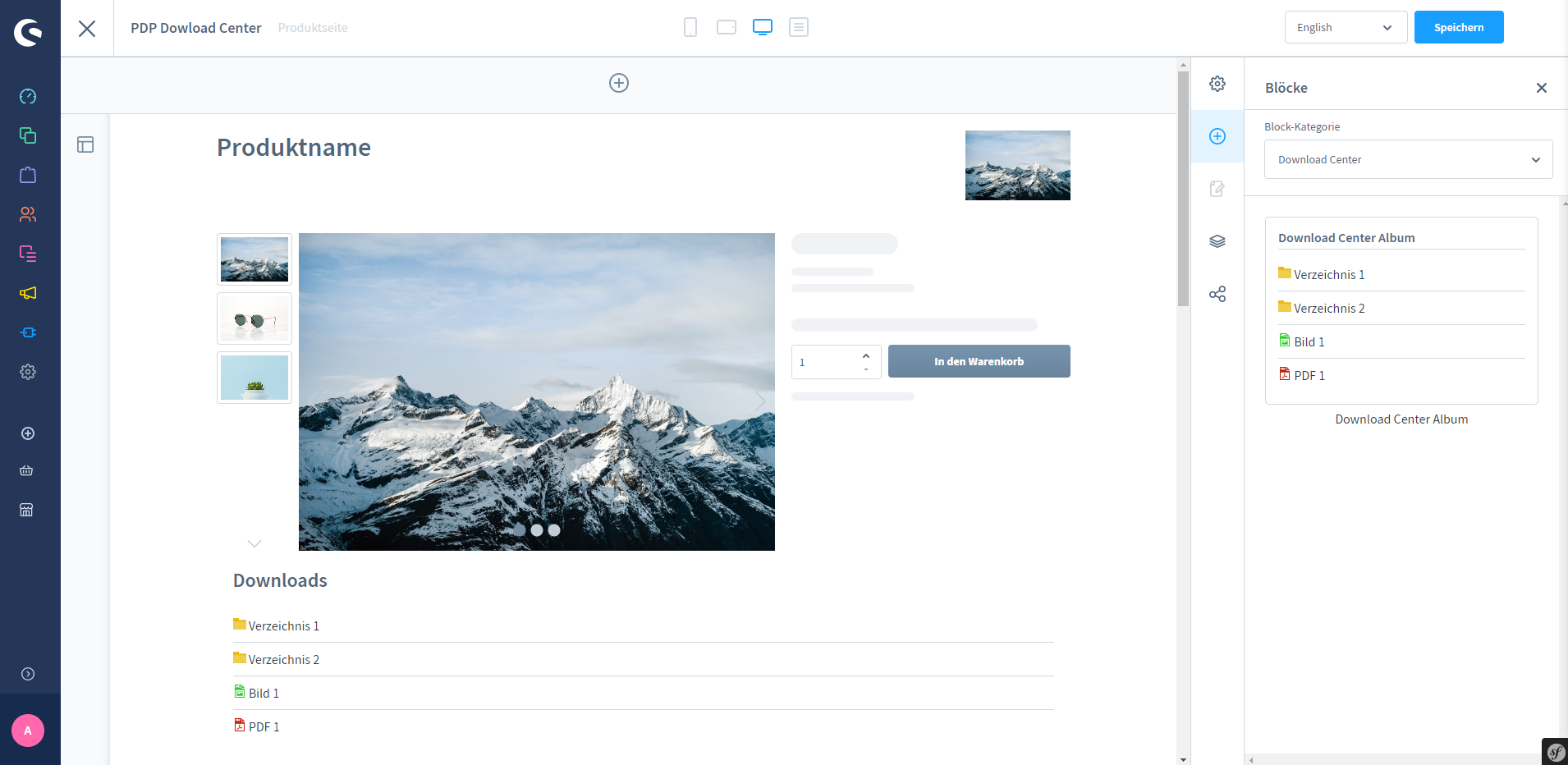Select the Download Center Album block preview
1568x765 pixels.
click(1401, 310)
